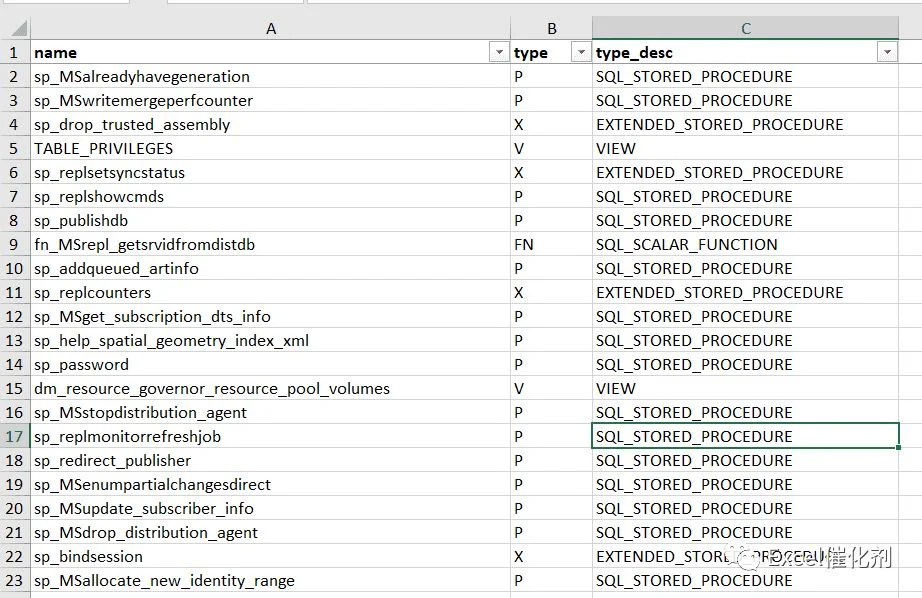Click the VIEW cell in row 15
The height and width of the screenshot is (598, 922).
click(x=746, y=389)
